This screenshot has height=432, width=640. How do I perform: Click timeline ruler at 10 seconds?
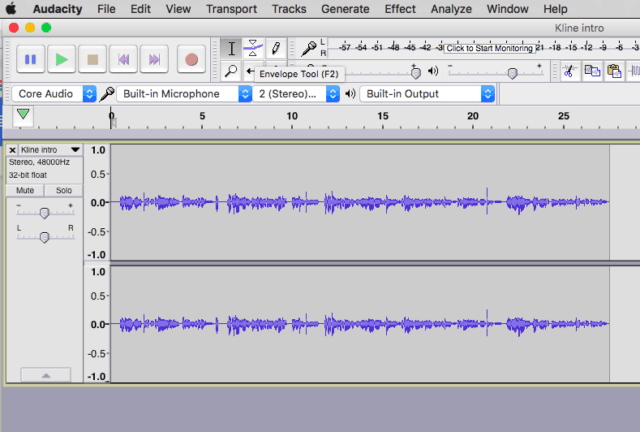[x=292, y=118]
